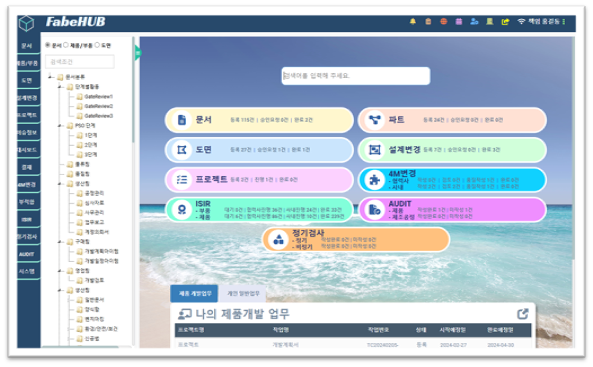Click the main search input field
The width and height of the screenshot is (593, 367).
pyautogui.click(x=355, y=76)
